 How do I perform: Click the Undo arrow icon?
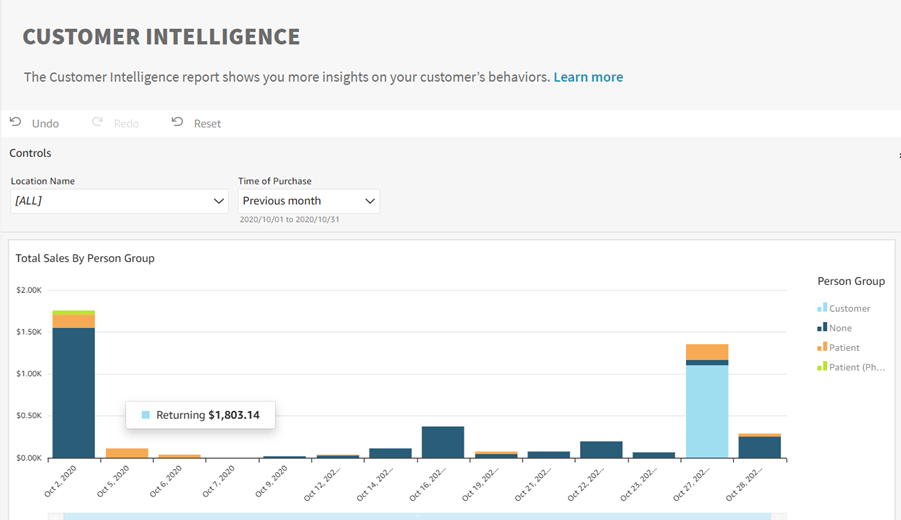coord(16,122)
